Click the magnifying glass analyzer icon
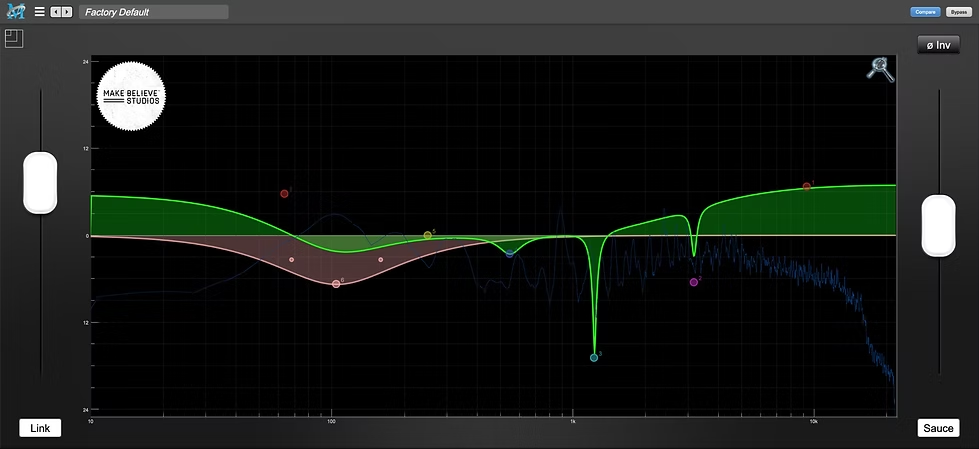Screen dimensions: 979x449 point(880,69)
